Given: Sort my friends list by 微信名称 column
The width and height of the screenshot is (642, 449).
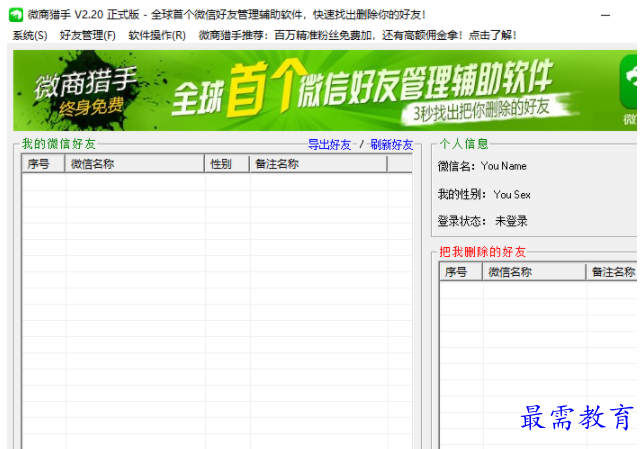Looking at the screenshot, I should (x=135, y=164).
